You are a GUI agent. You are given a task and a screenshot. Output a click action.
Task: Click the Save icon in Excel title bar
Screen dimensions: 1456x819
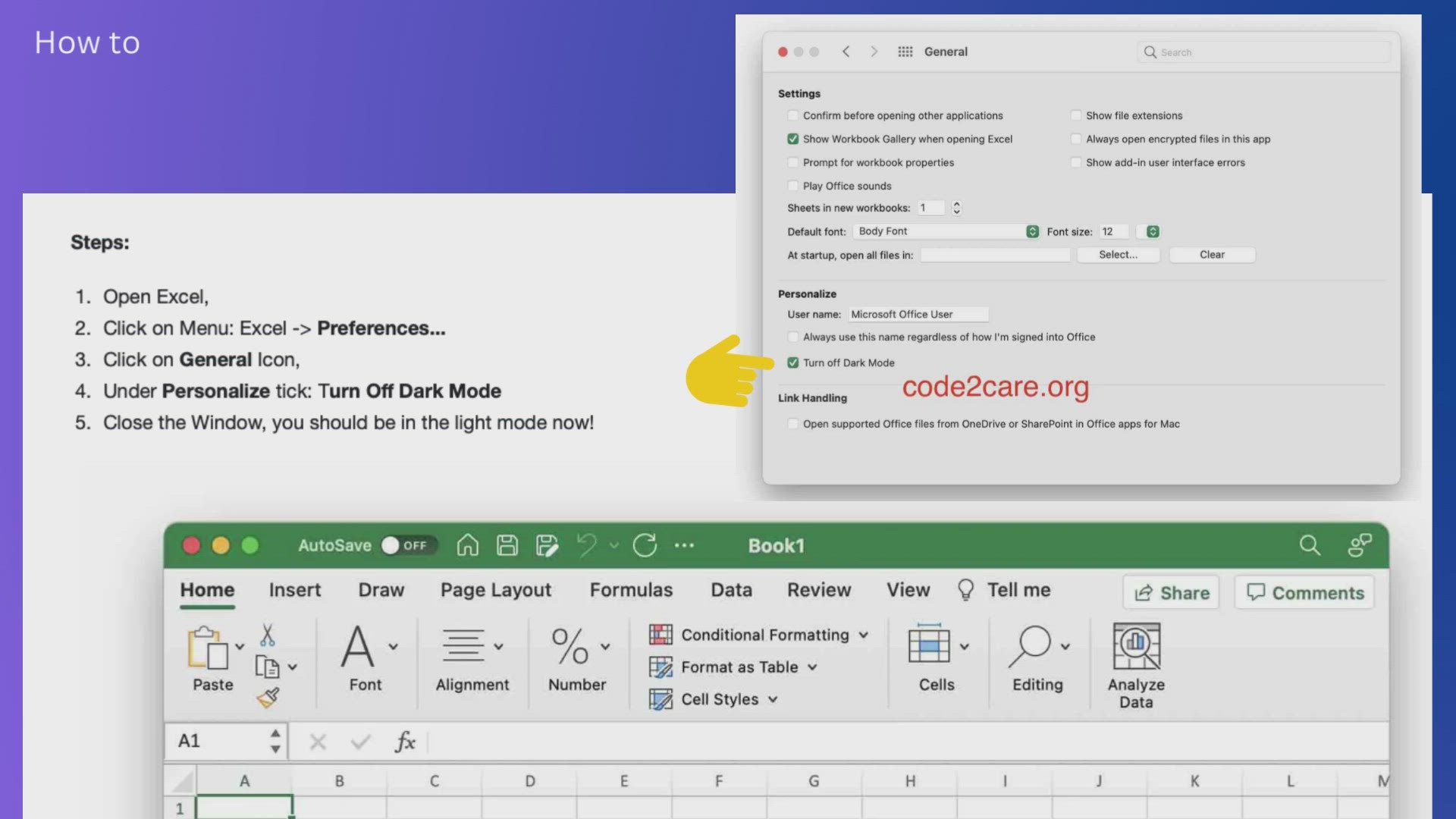pyautogui.click(x=507, y=545)
